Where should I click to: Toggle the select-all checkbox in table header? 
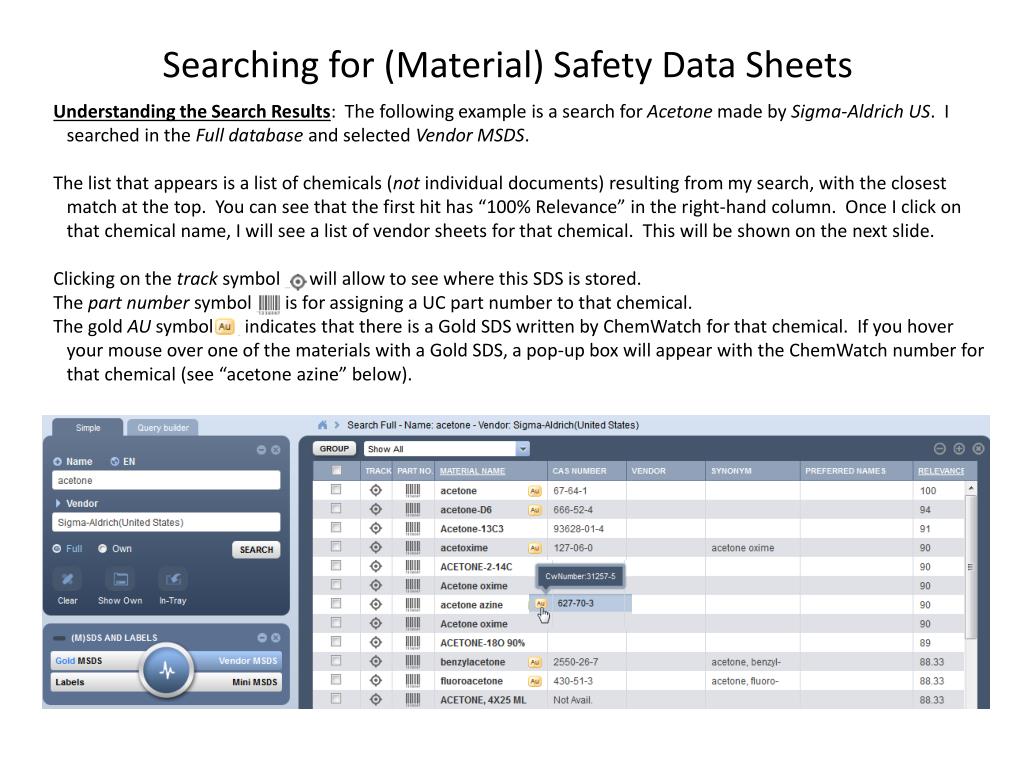(x=336, y=470)
